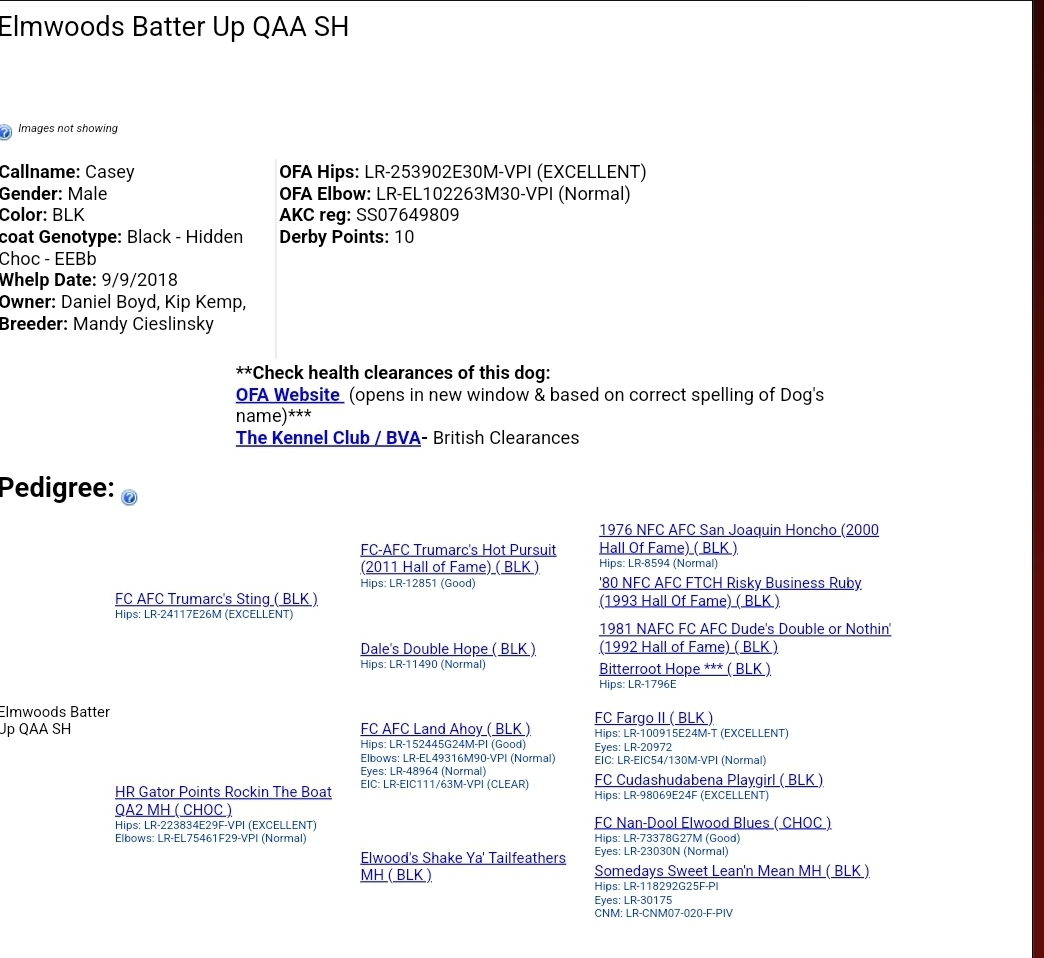1044x958 pixels.
Task: Open The Kennel Club / BVA link
Action: pos(328,438)
